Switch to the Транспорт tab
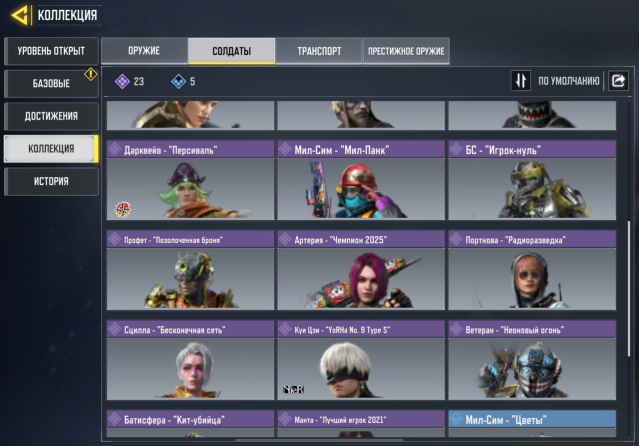Screen dimensions: 639x446 319,51
